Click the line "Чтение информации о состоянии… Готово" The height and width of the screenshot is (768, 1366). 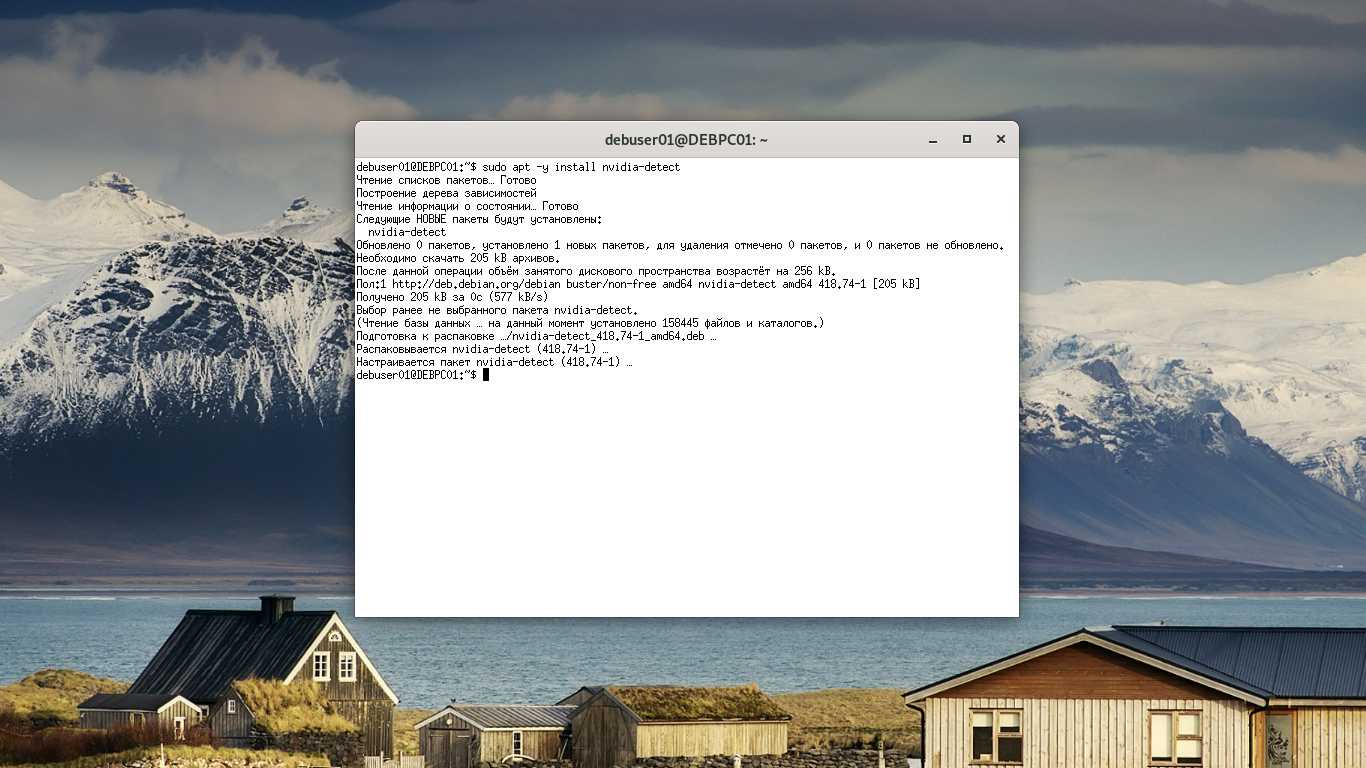[467, 206]
